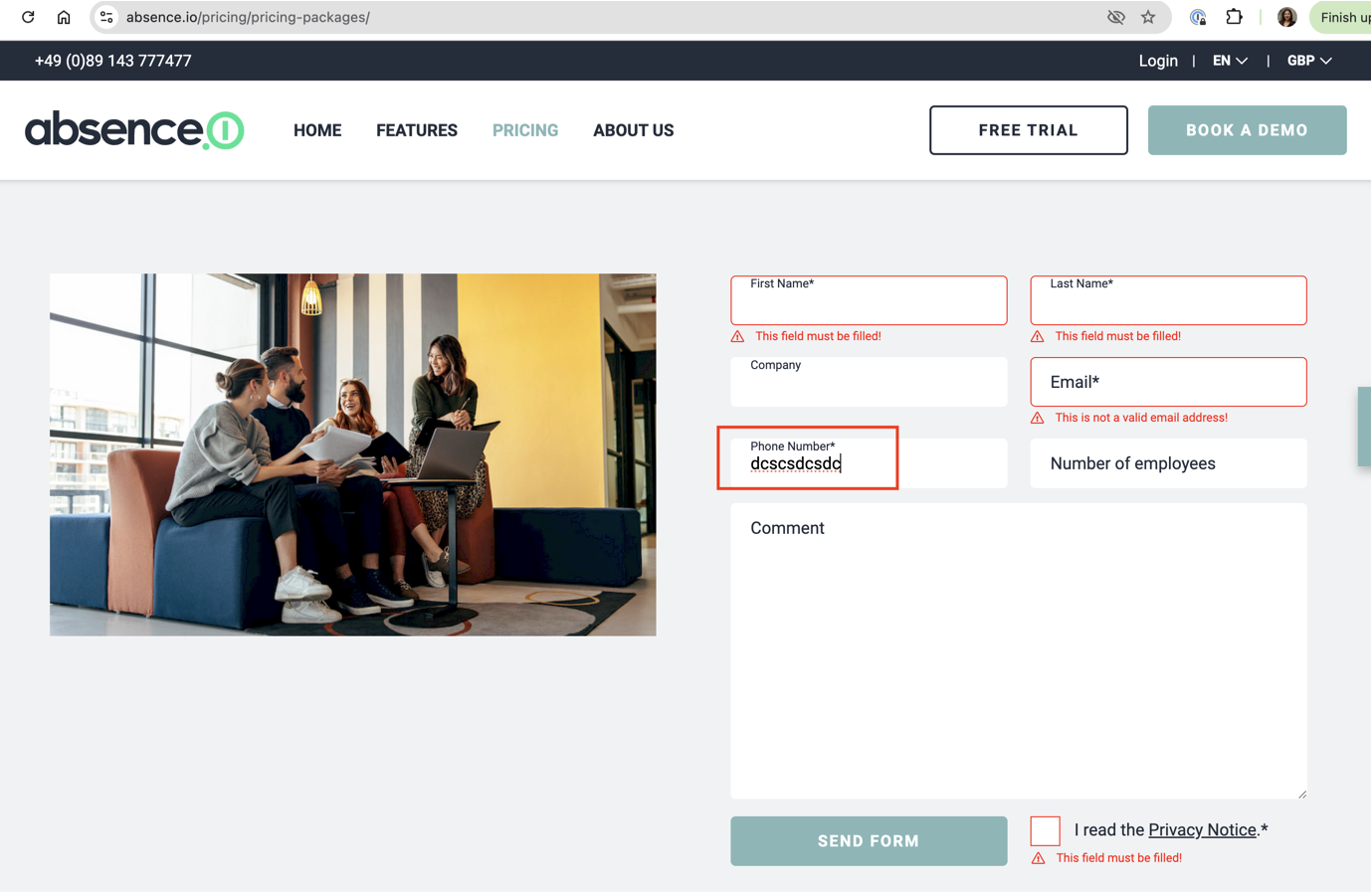Click the browser home icon
This screenshot has width=1372, height=892.
click(64, 17)
